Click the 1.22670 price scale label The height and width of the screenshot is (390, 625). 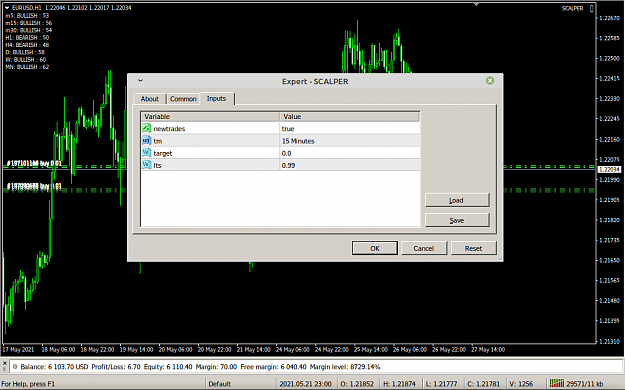pyautogui.click(x=609, y=18)
